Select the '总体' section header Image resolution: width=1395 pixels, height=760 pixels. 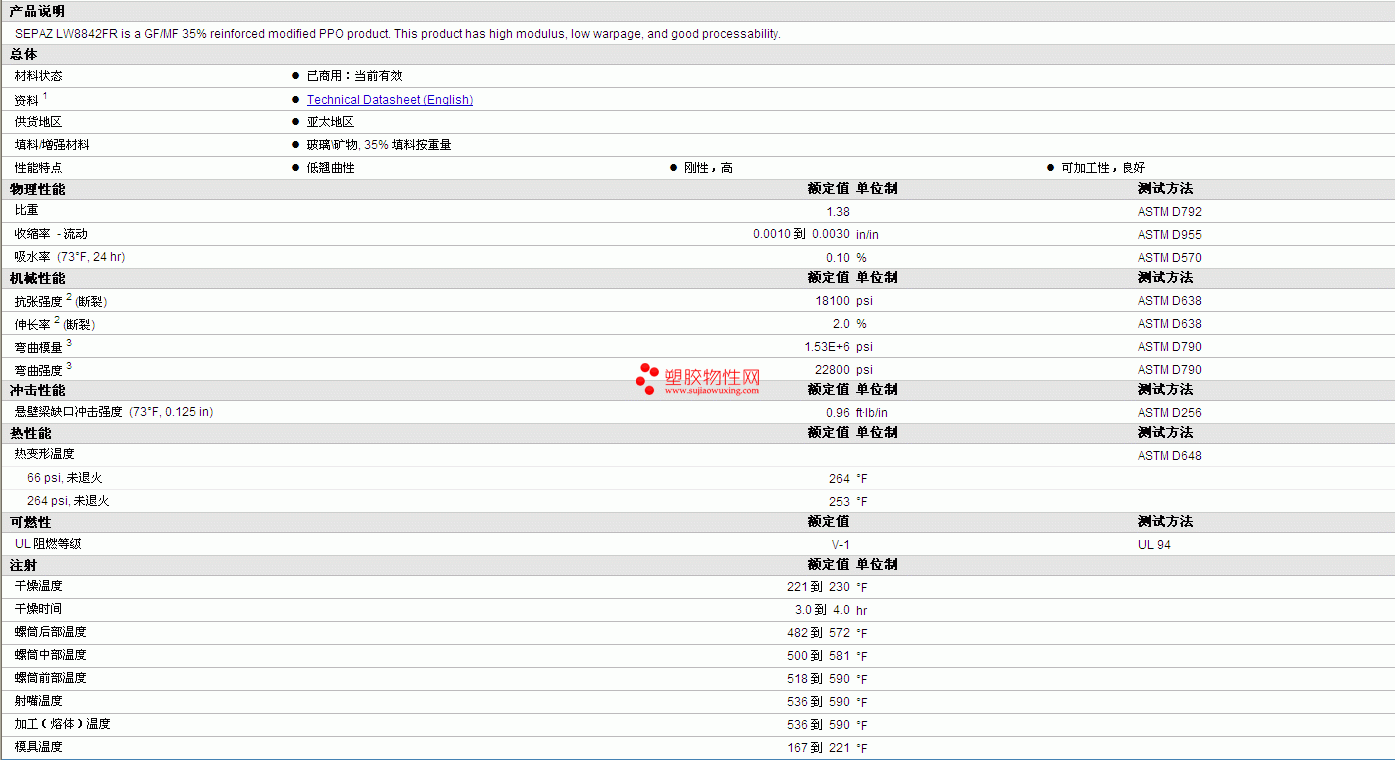[x=23, y=54]
